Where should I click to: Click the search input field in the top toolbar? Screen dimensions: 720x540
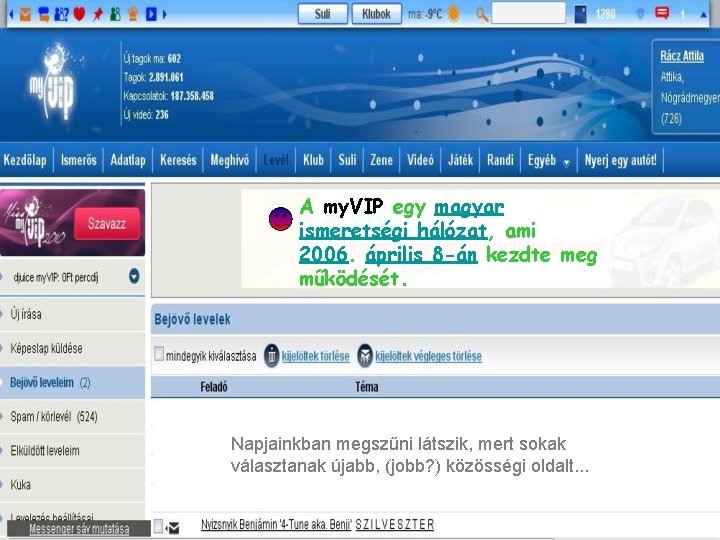529,13
